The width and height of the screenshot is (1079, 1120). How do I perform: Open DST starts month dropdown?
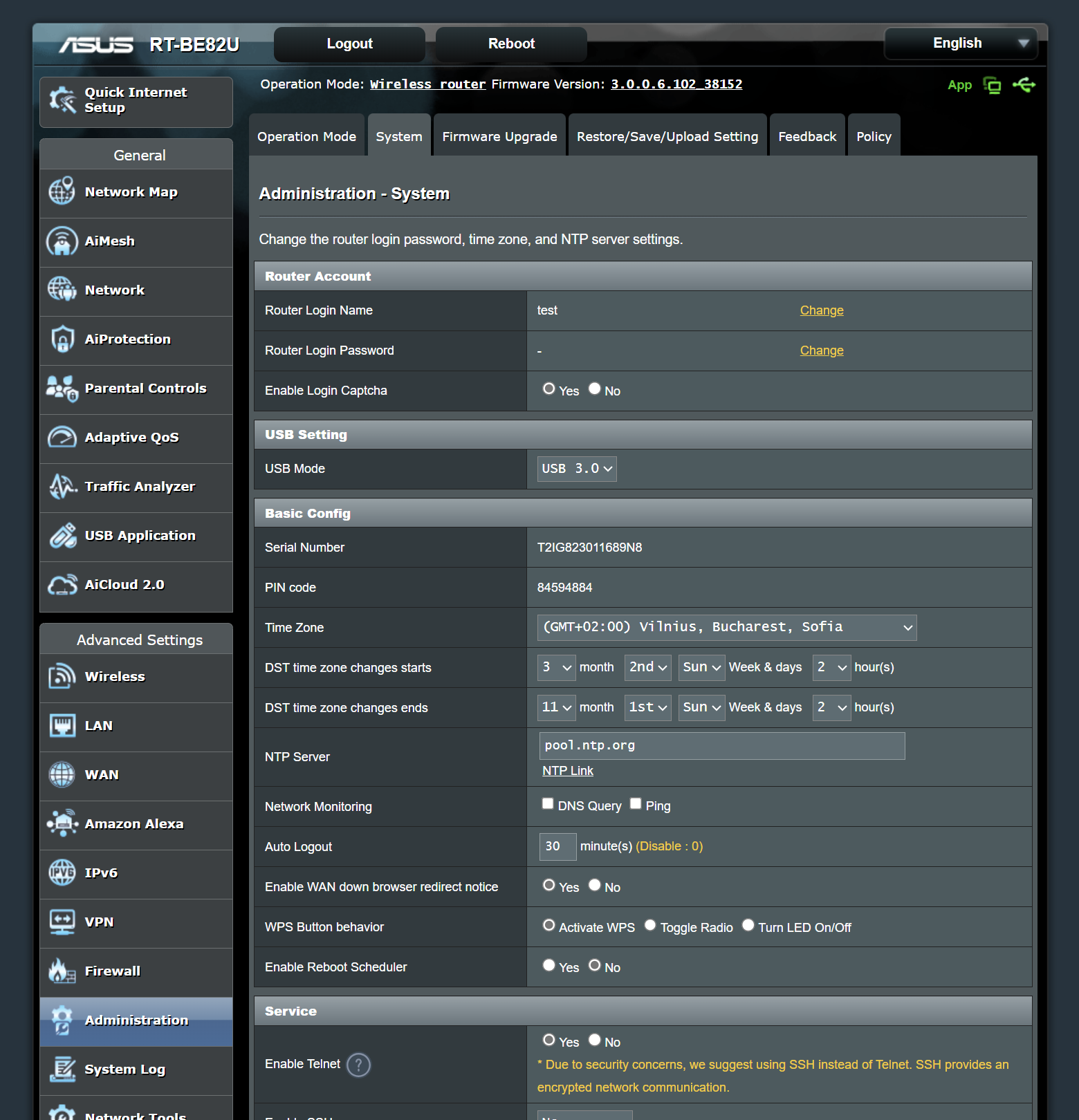[557, 667]
